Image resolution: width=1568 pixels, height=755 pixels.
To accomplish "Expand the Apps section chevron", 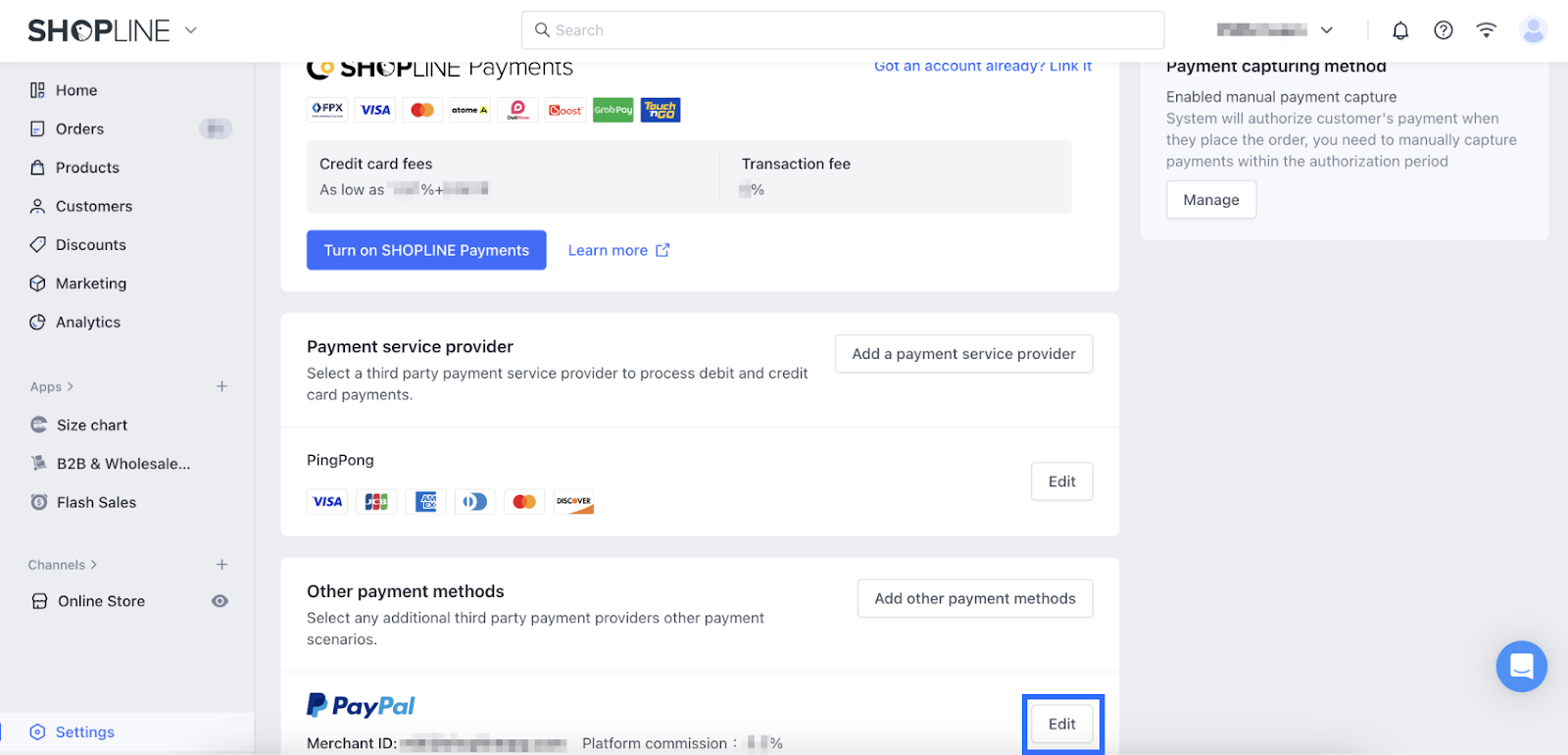I will click(71, 386).
